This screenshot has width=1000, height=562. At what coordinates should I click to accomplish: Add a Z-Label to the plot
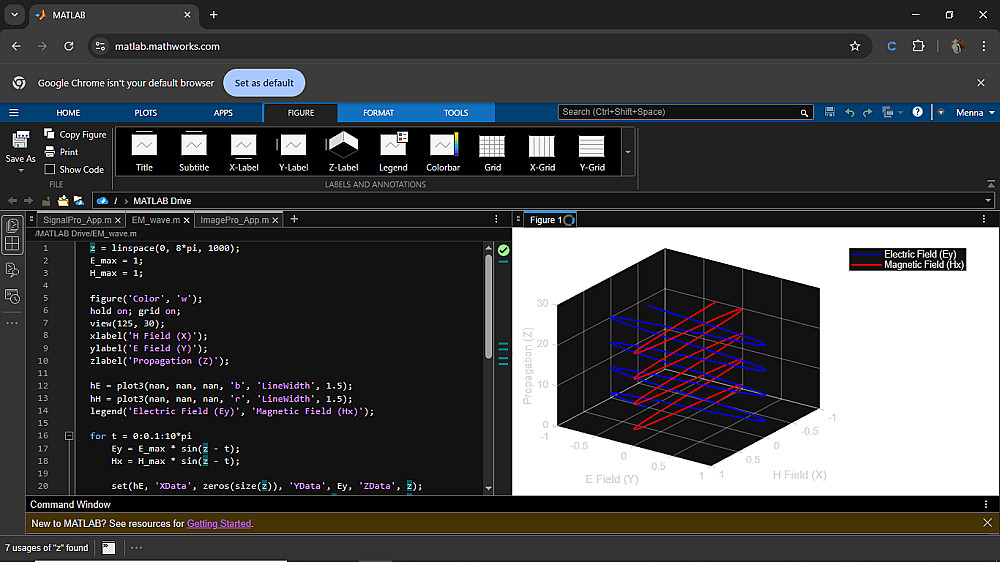[x=343, y=147]
